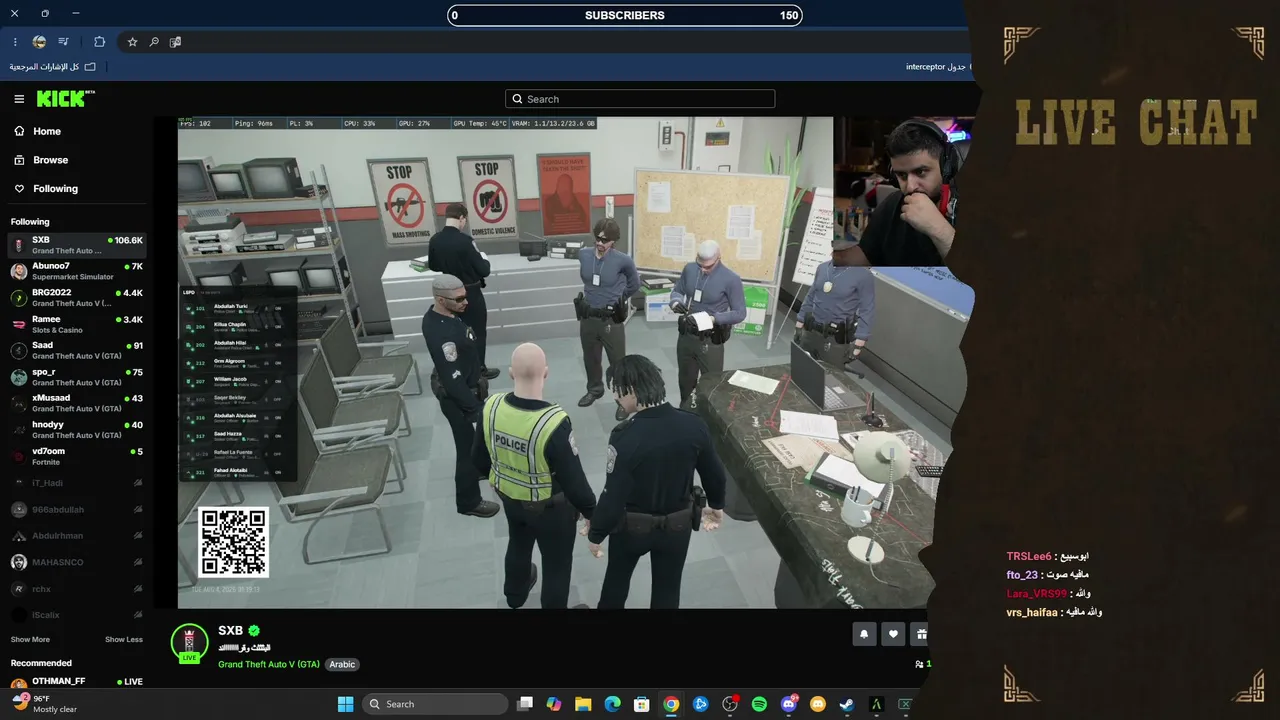Open BRG2022 channel in Following list
This screenshot has height=720, width=1280.
click(x=77, y=297)
